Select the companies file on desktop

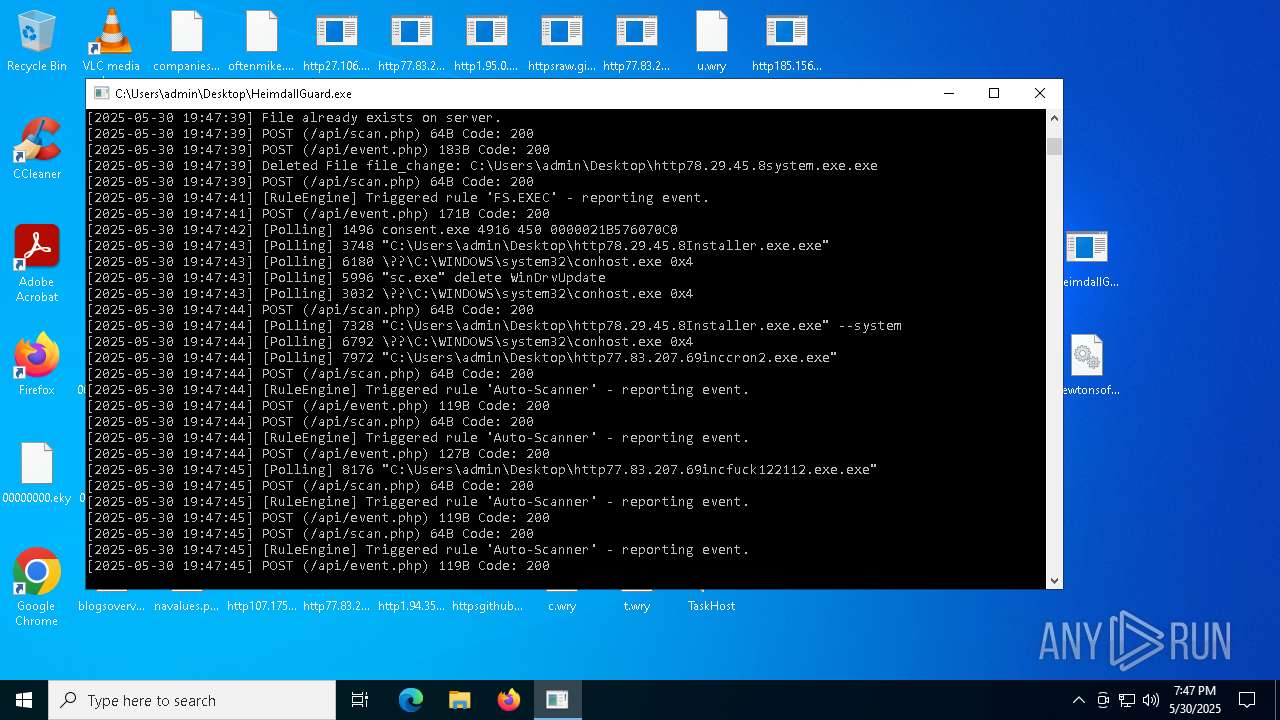click(186, 40)
